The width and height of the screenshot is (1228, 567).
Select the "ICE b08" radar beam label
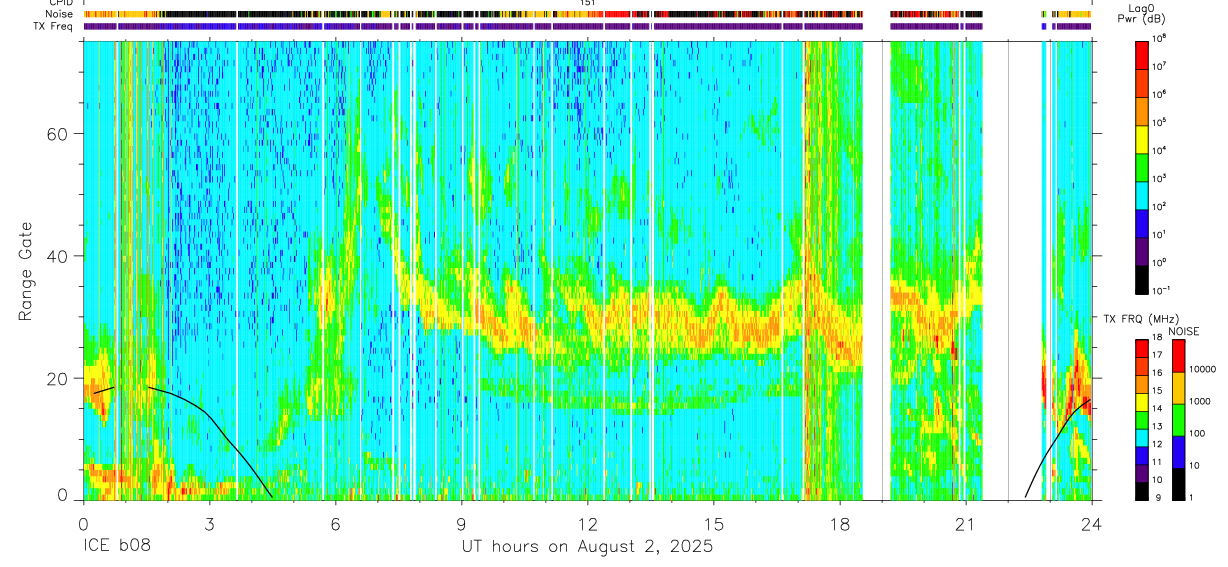coord(115,547)
